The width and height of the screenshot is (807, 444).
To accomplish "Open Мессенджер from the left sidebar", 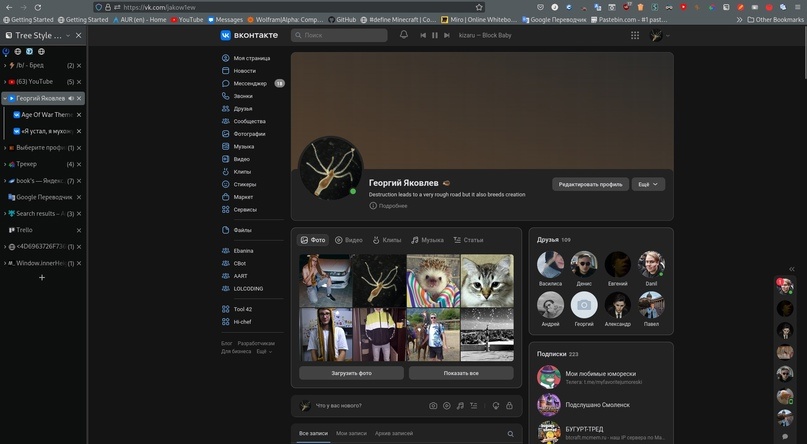I will coord(249,83).
